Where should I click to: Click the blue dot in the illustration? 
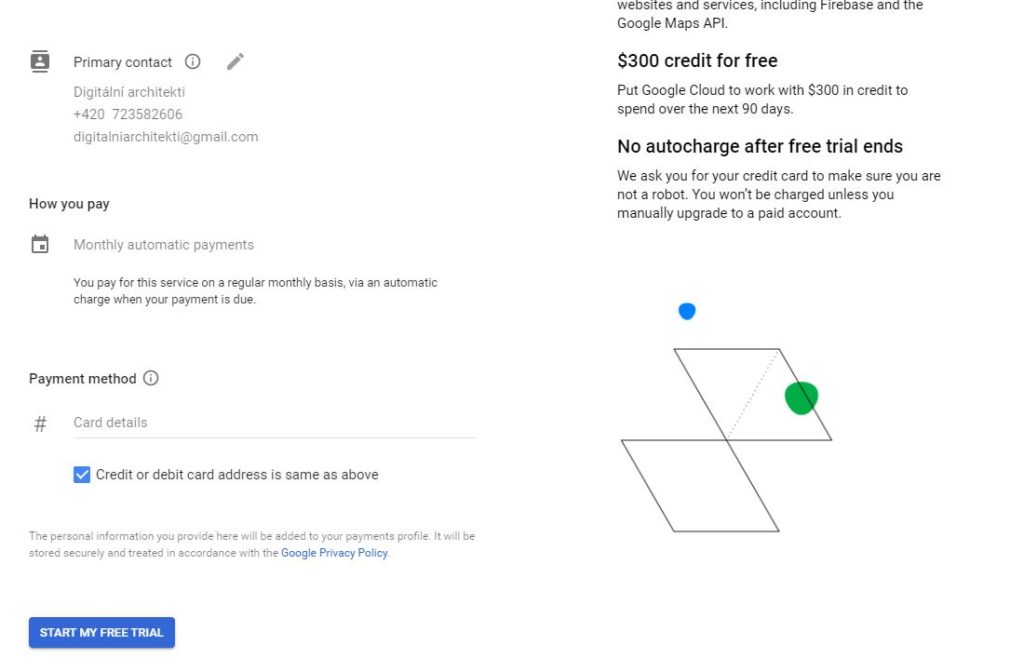pyautogui.click(x=687, y=311)
